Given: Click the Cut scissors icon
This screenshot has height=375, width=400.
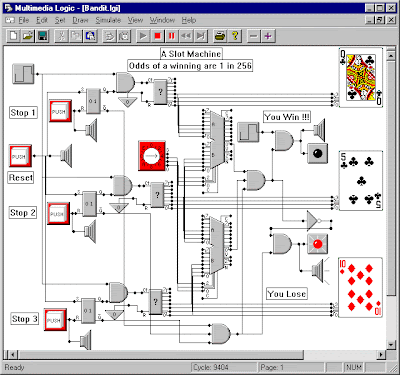Looking at the screenshot, I should (61, 36).
